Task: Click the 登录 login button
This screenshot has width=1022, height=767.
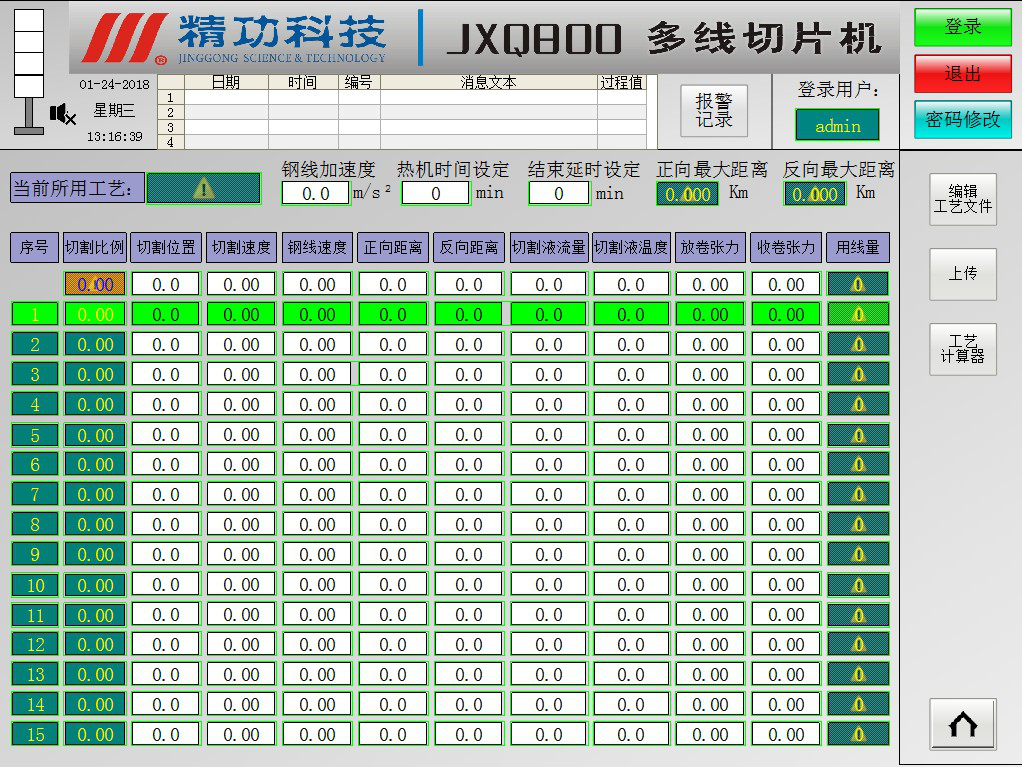Action: point(963,27)
